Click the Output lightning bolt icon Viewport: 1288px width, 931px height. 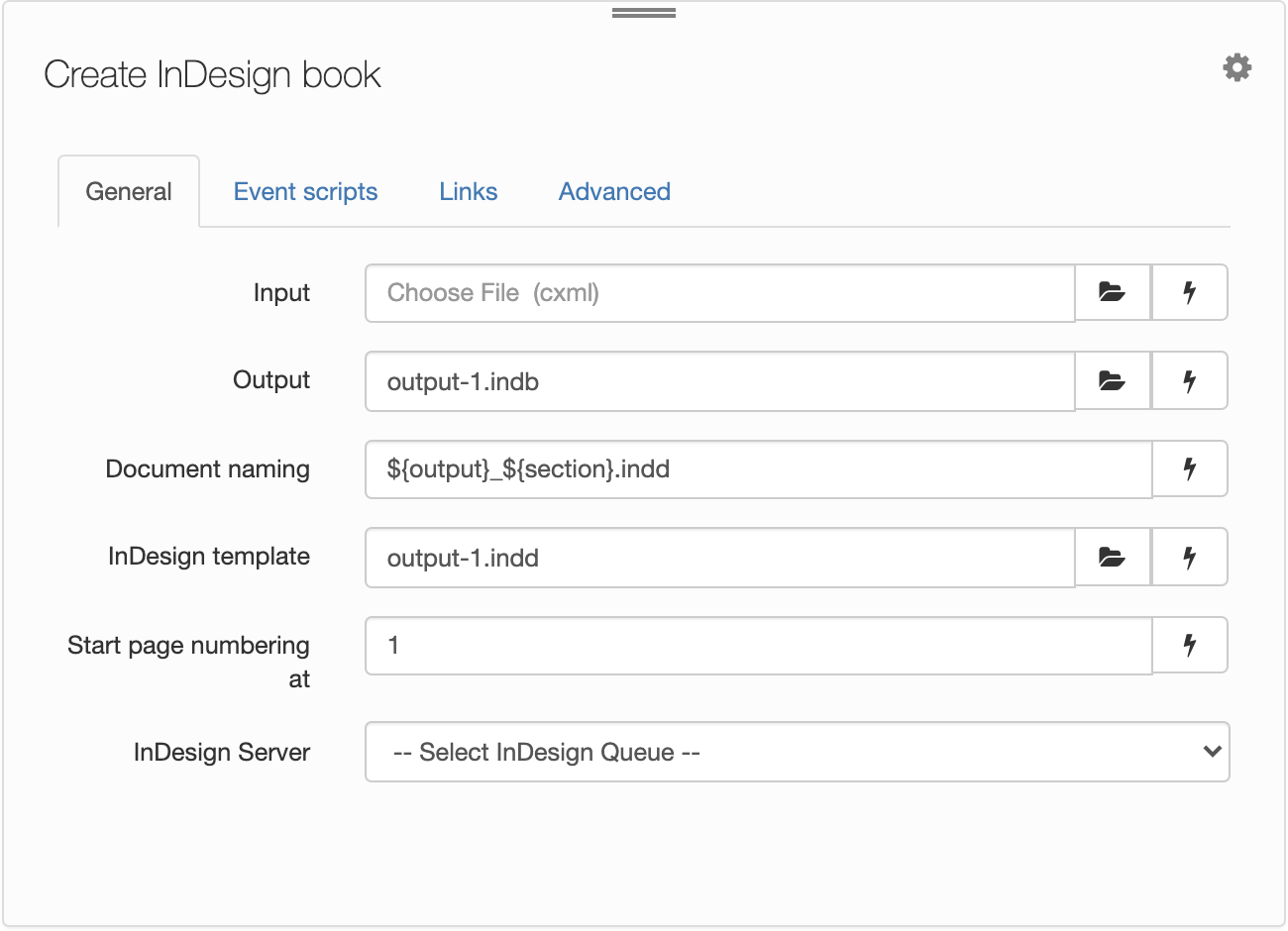(1190, 380)
